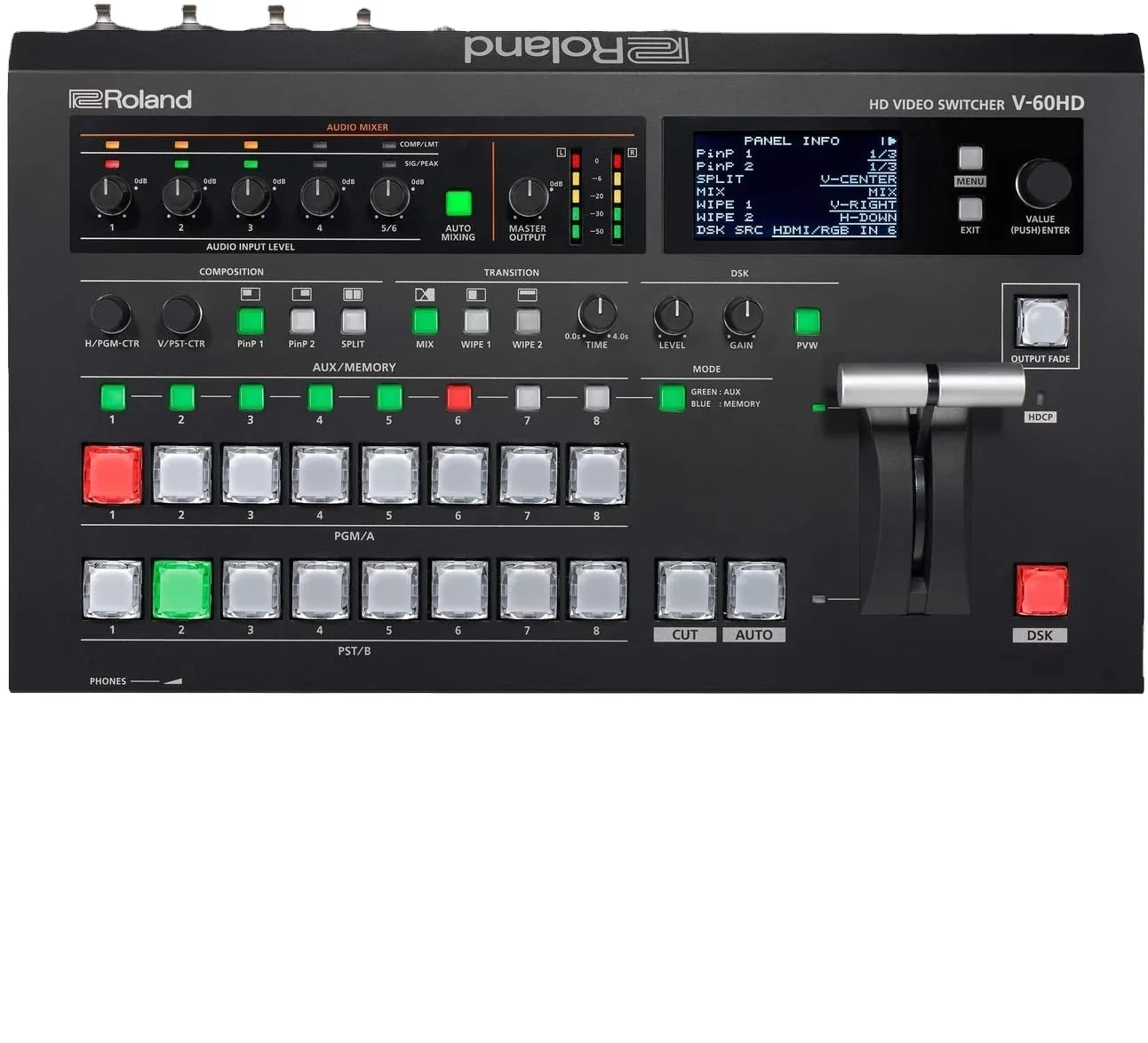Select PGM/A button 3
The image size is (1148, 1043).
(x=251, y=474)
